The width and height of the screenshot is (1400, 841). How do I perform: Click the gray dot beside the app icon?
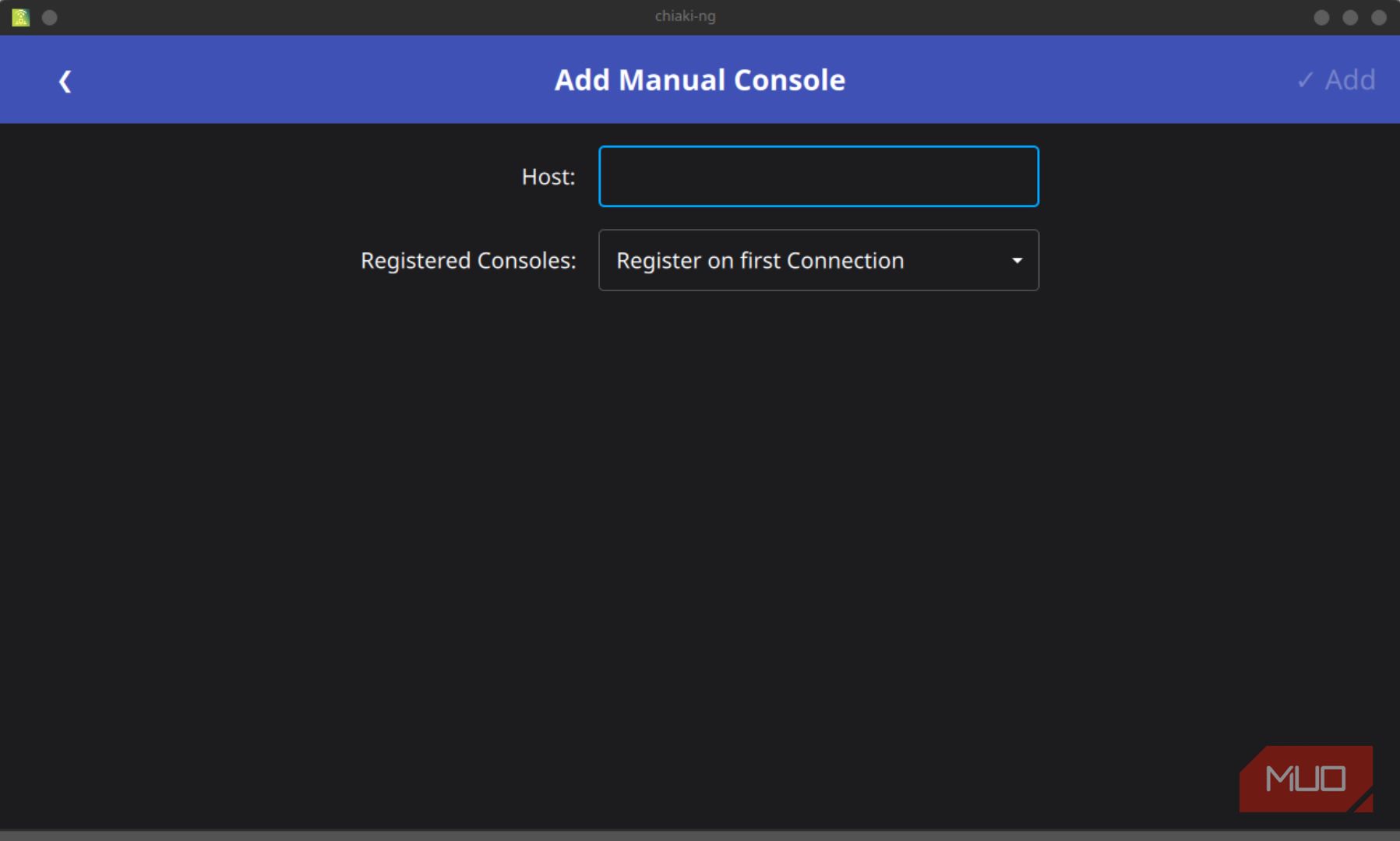49,16
